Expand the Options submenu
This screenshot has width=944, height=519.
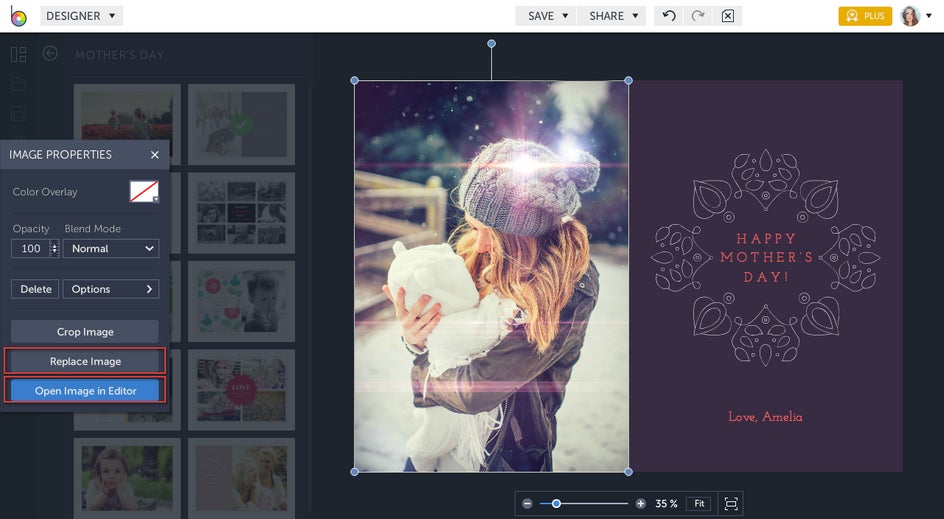[111, 289]
